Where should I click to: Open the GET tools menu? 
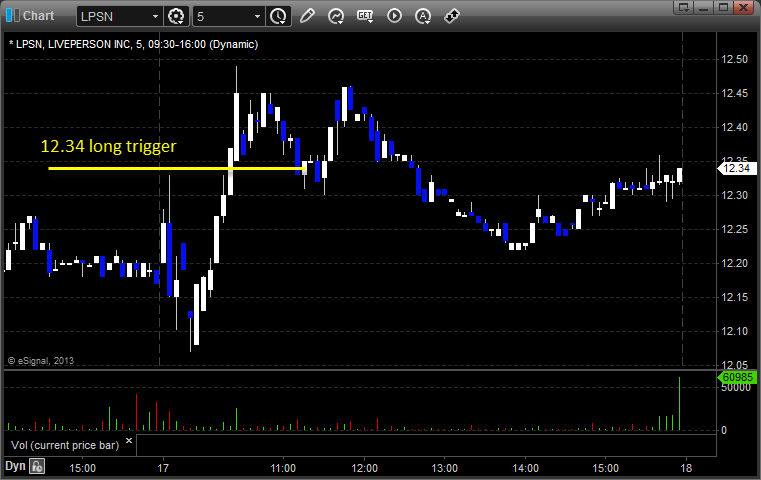coord(365,16)
